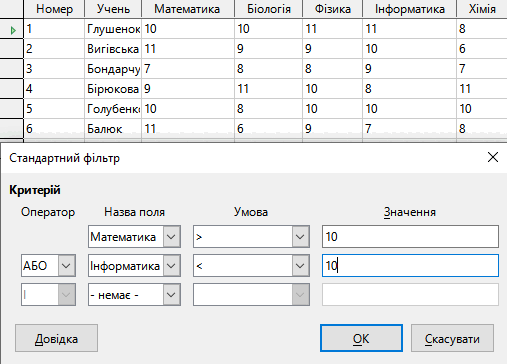Click Хімія cell of Бірюкова row
Image resolution: width=507 pixels, height=364 pixels.
click(x=482, y=89)
